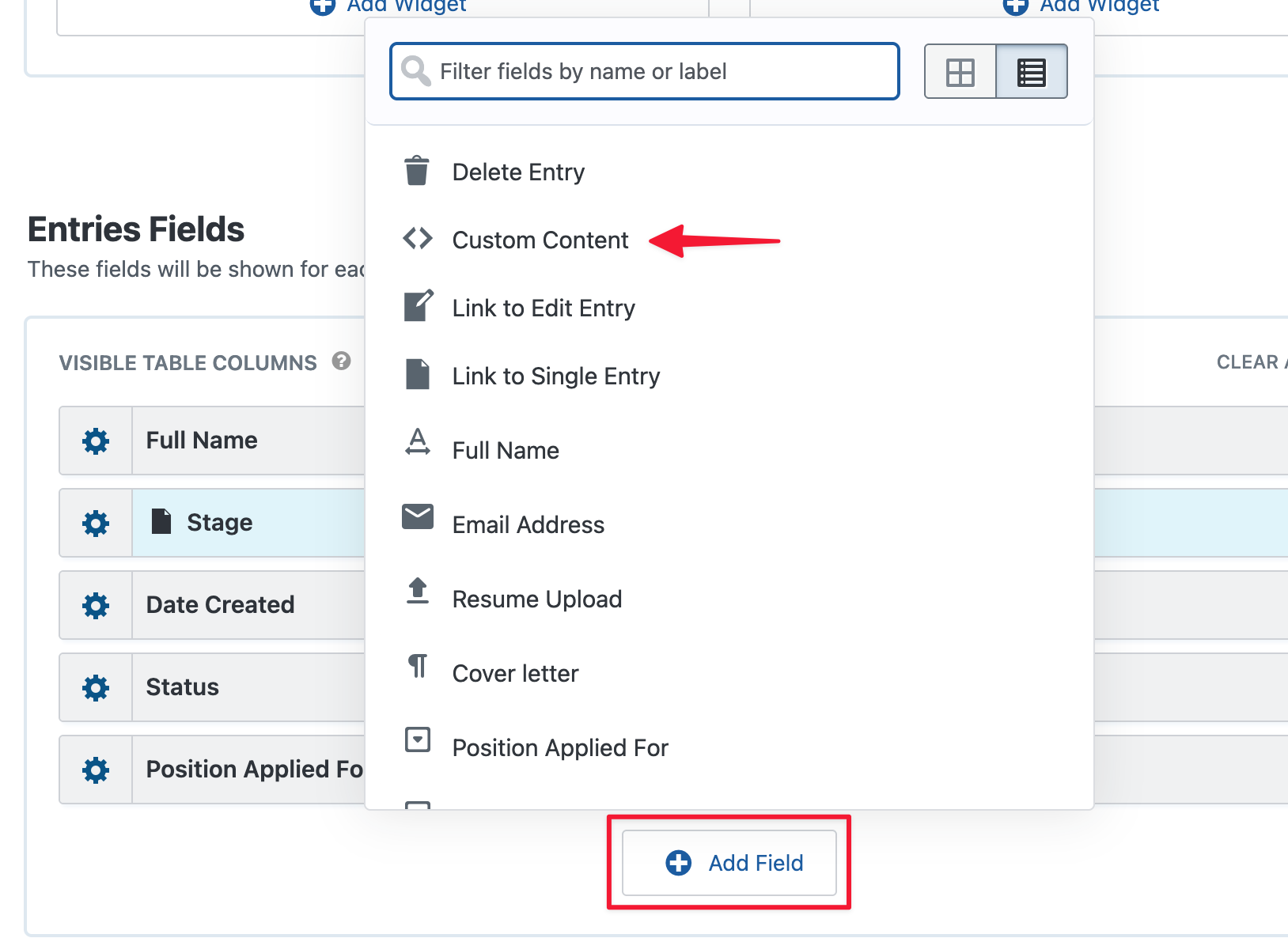The image size is (1288, 938).
Task: Switch to list view layout
Action: tap(1031, 71)
